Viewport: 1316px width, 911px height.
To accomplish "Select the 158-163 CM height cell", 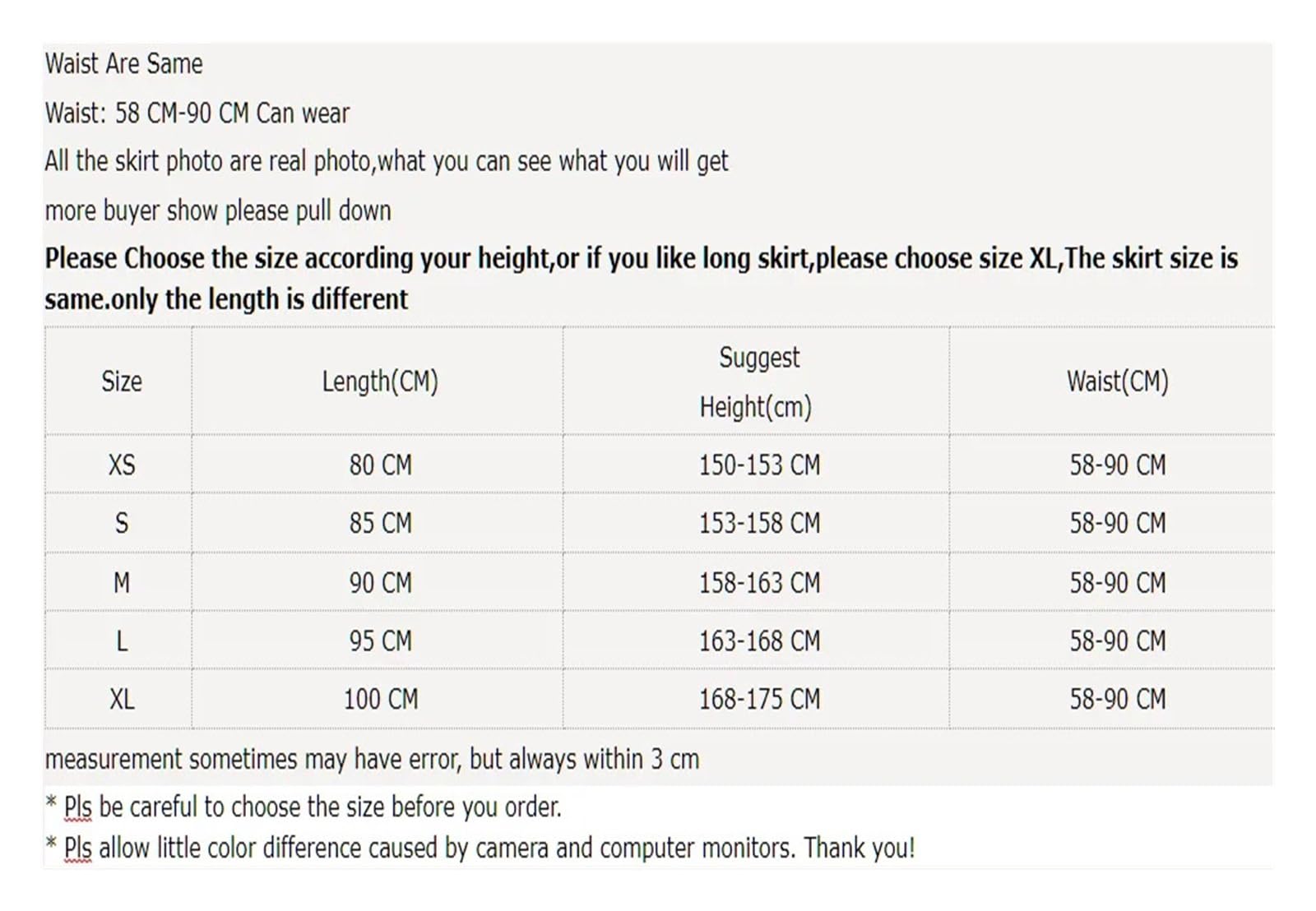I will tap(759, 583).
